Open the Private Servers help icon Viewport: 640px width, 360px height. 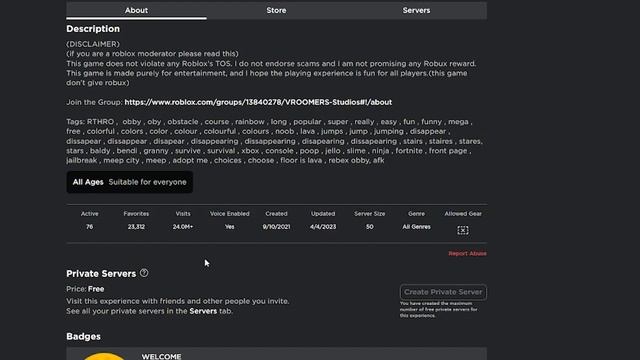tap(144, 273)
